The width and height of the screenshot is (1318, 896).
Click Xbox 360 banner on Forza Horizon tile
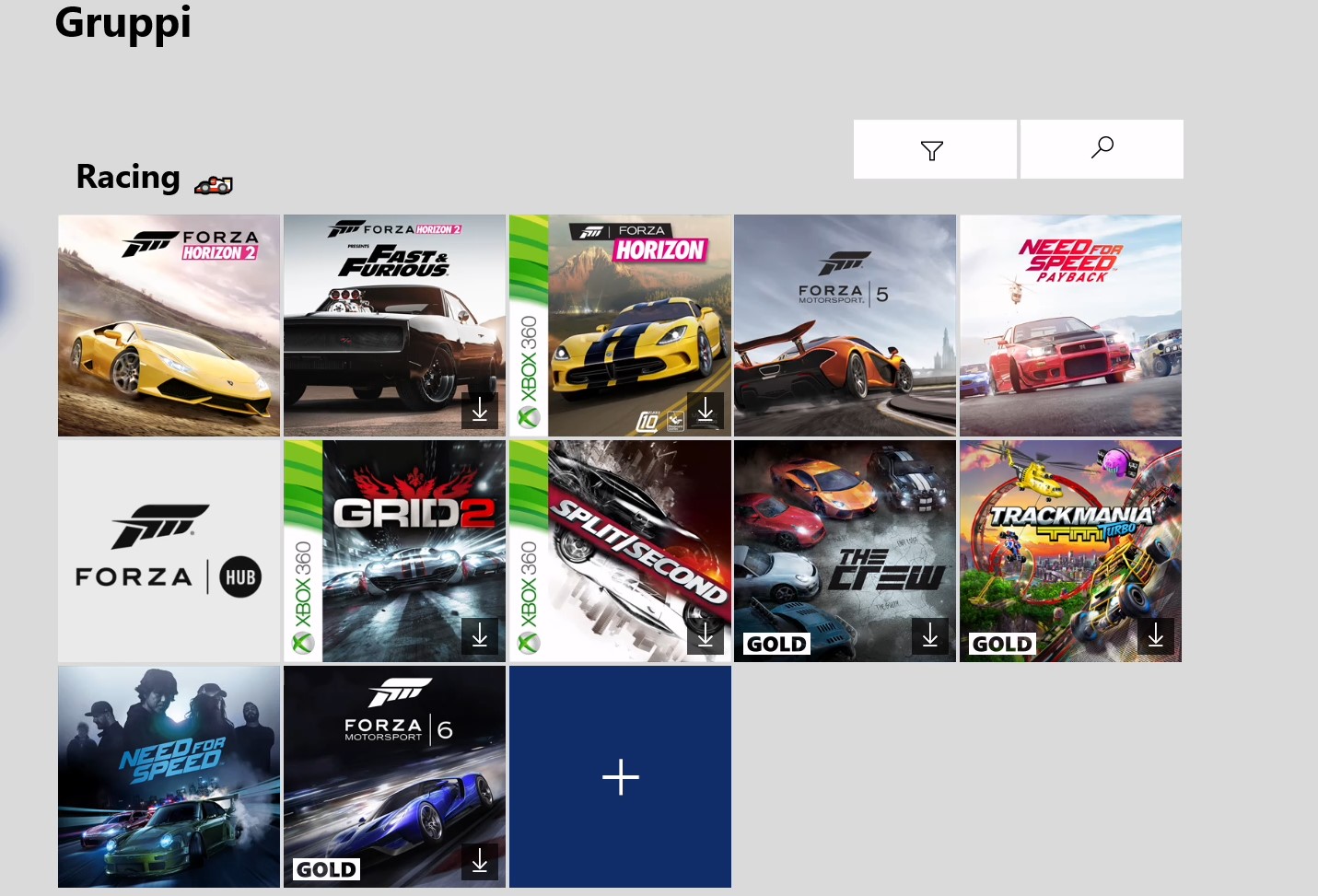[529, 326]
